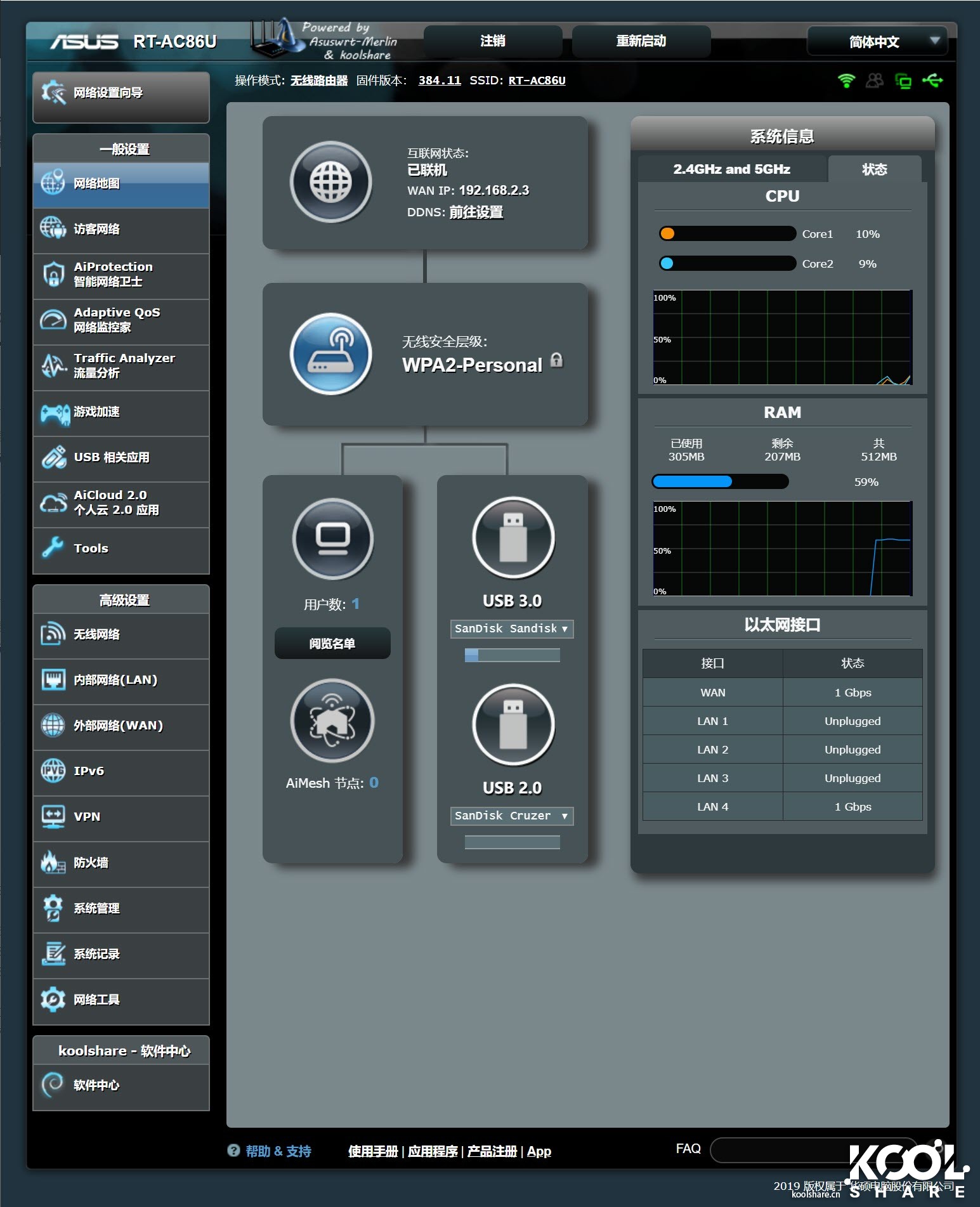Open game boost (游戏加速) page
Image resolution: width=980 pixels, height=1207 pixels.
(121, 412)
